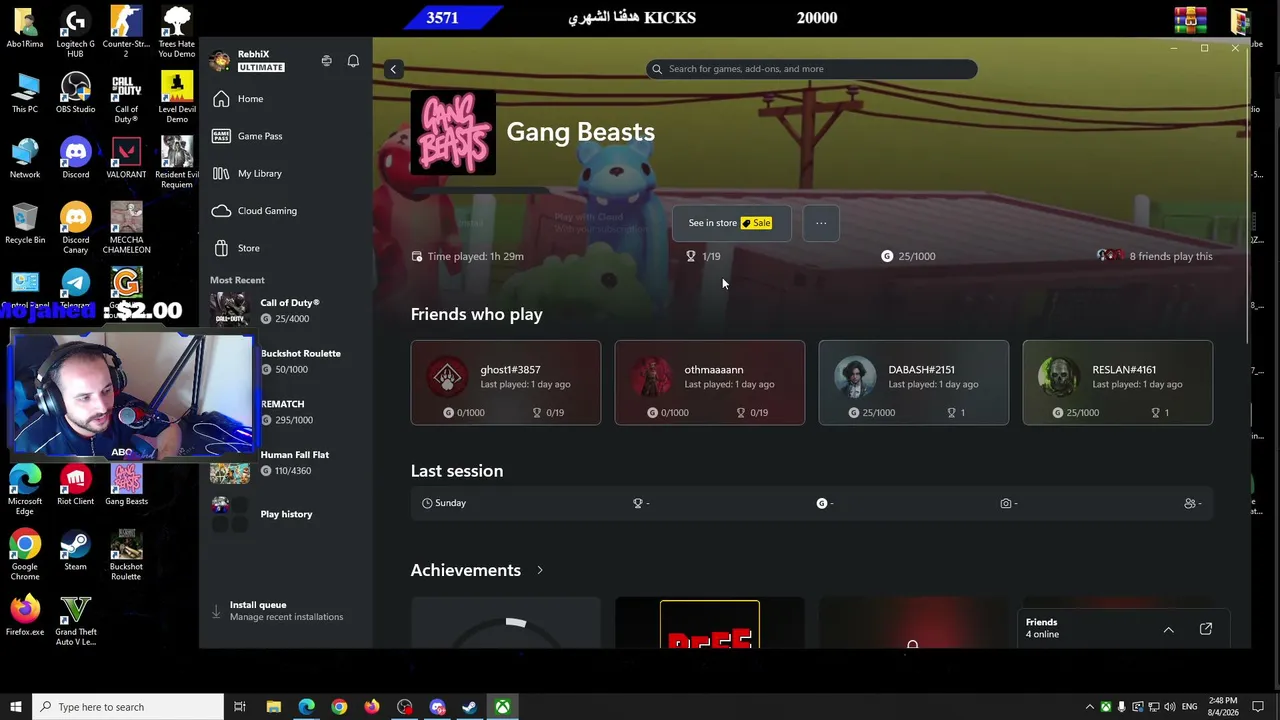The image size is (1280, 720).
Task: Select Cloud Gaming in the sidebar
Action: click(285, 211)
